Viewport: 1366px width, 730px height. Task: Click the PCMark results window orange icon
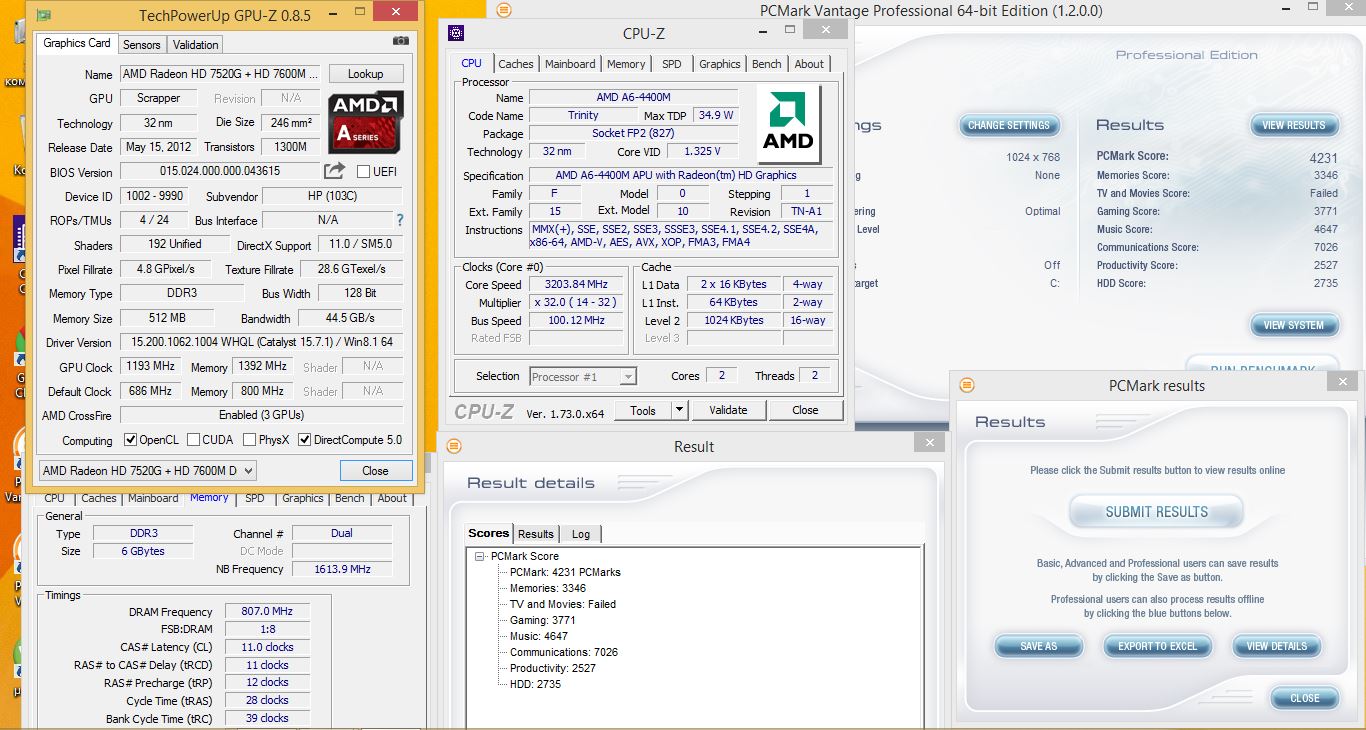[967, 385]
